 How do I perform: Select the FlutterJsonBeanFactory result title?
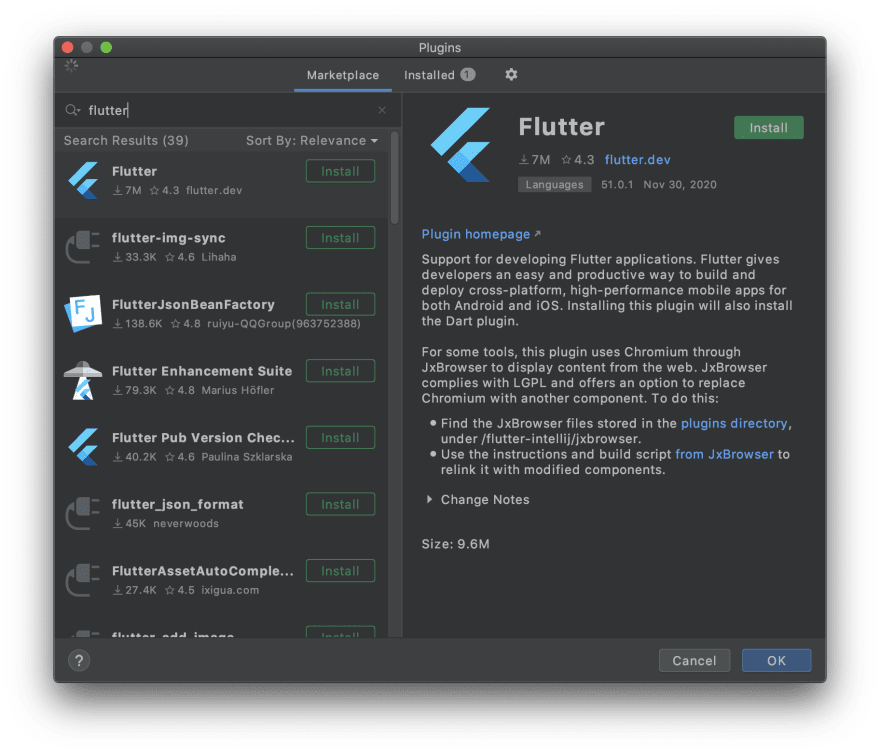193,304
